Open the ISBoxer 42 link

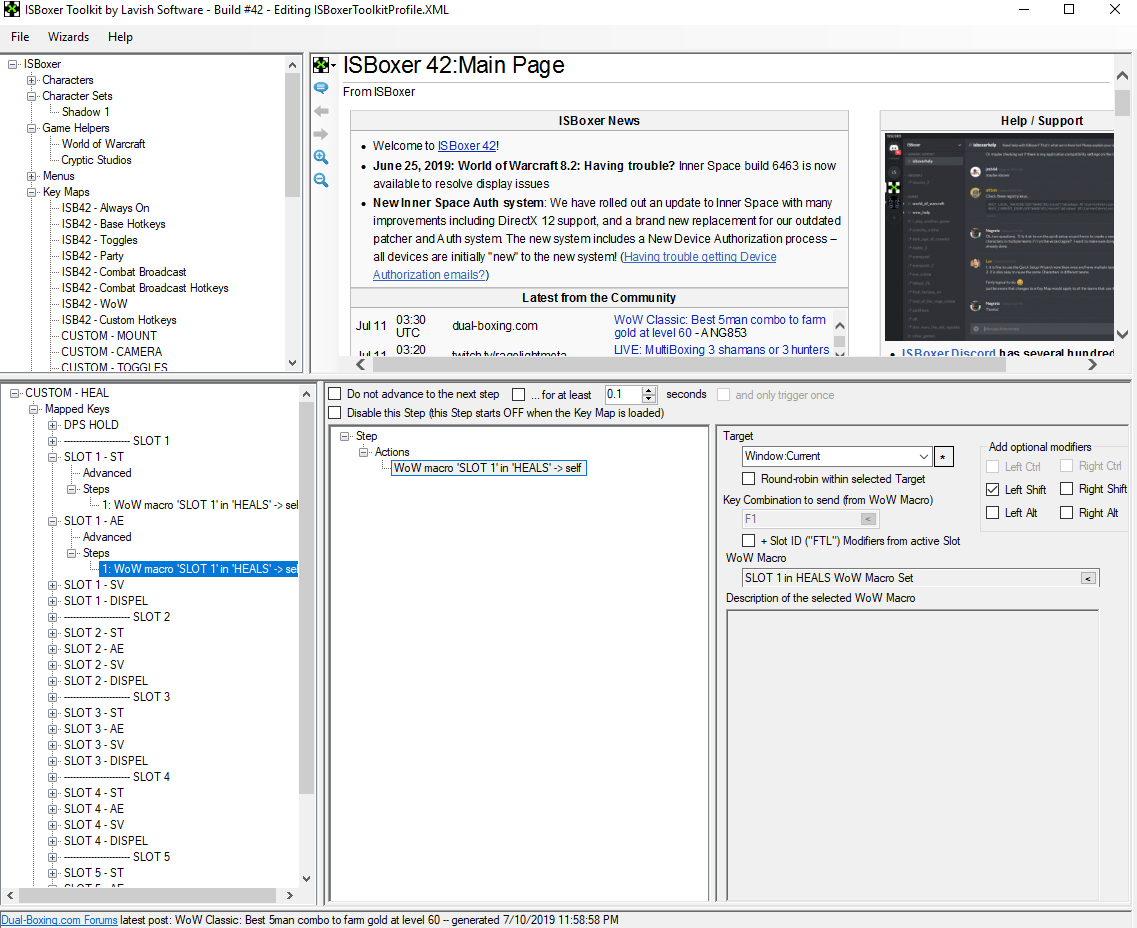[467, 146]
